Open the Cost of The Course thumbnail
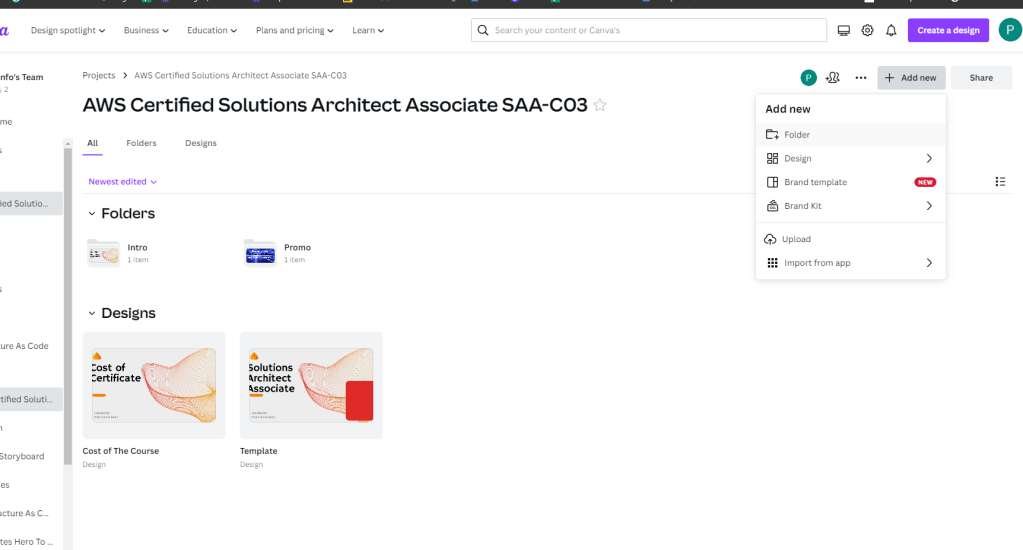The image size is (1023, 550). (154, 385)
